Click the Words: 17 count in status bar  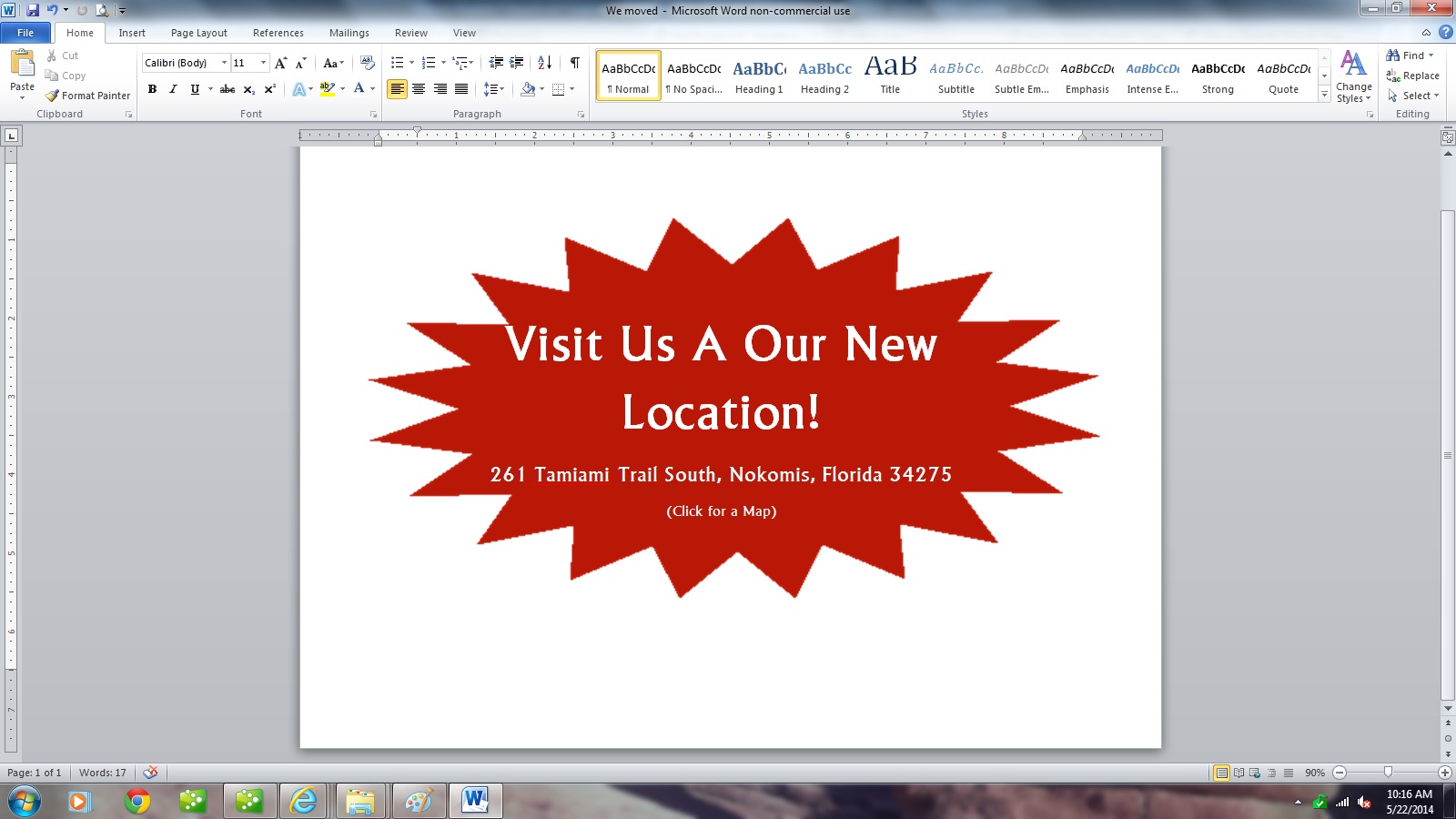(102, 773)
